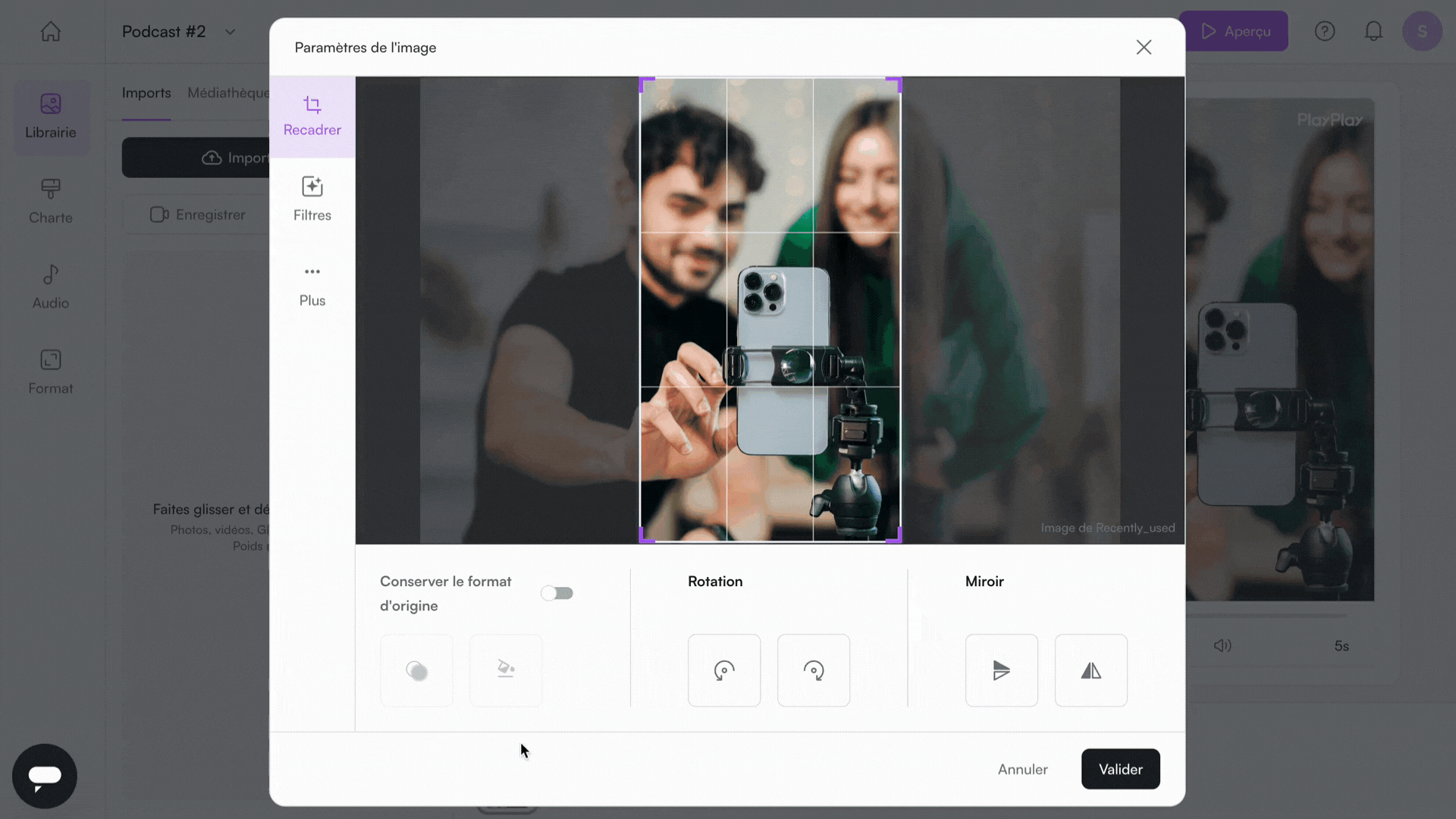Click the top-left crop corner handle
Viewport: 1456px width, 819px height.
coord(645,83)
